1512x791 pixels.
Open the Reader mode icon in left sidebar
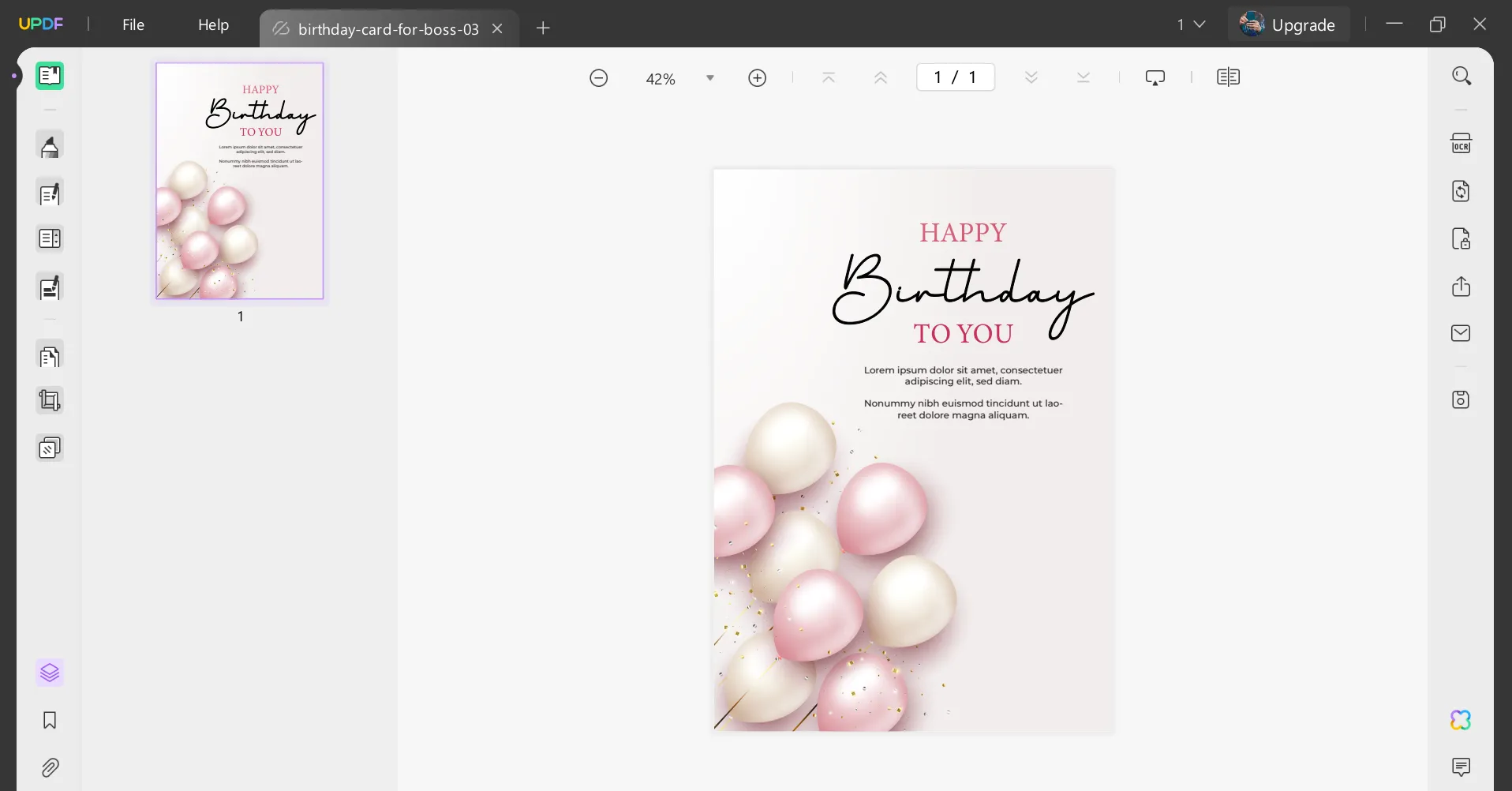click(50, 76)
